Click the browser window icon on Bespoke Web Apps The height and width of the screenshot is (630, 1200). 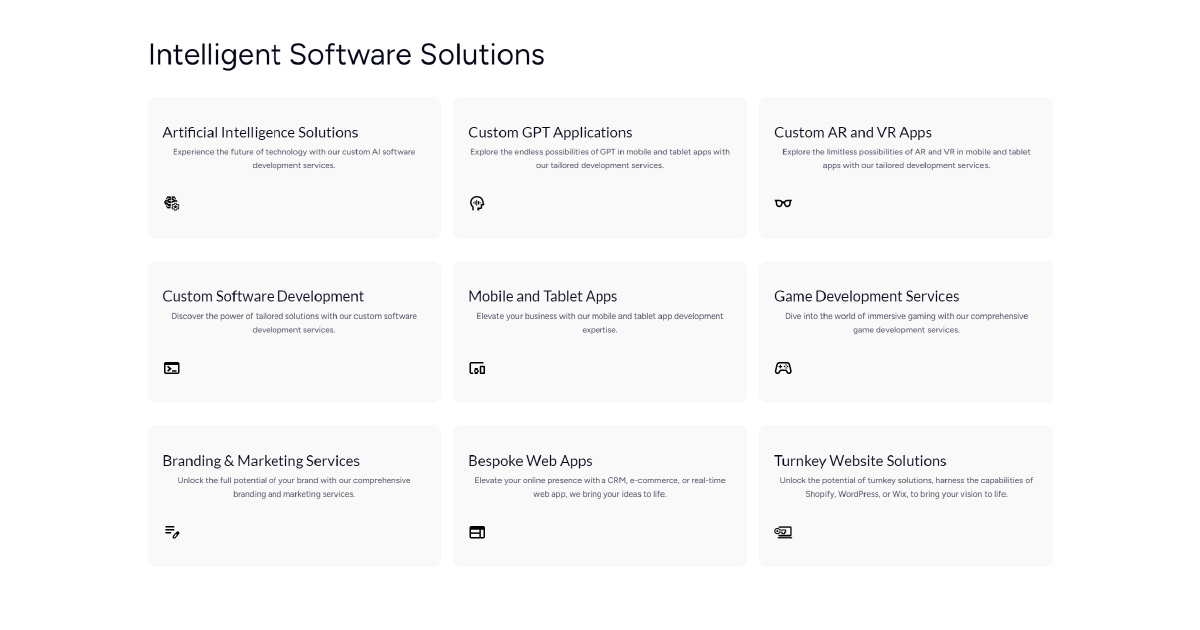coord(477,531)
